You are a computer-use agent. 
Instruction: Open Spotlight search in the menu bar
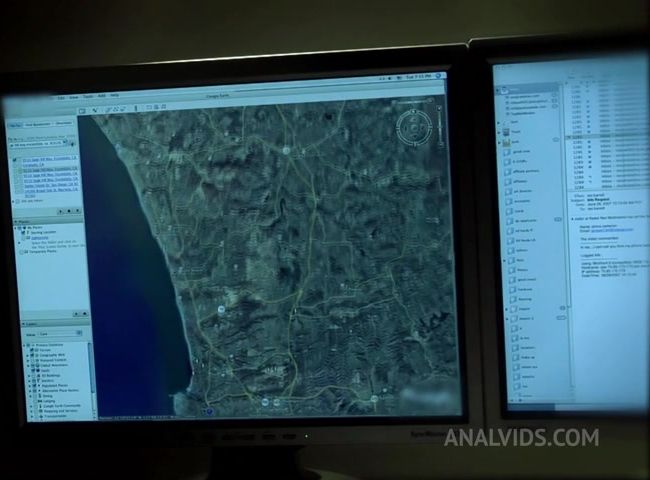(x=439, y=76)
